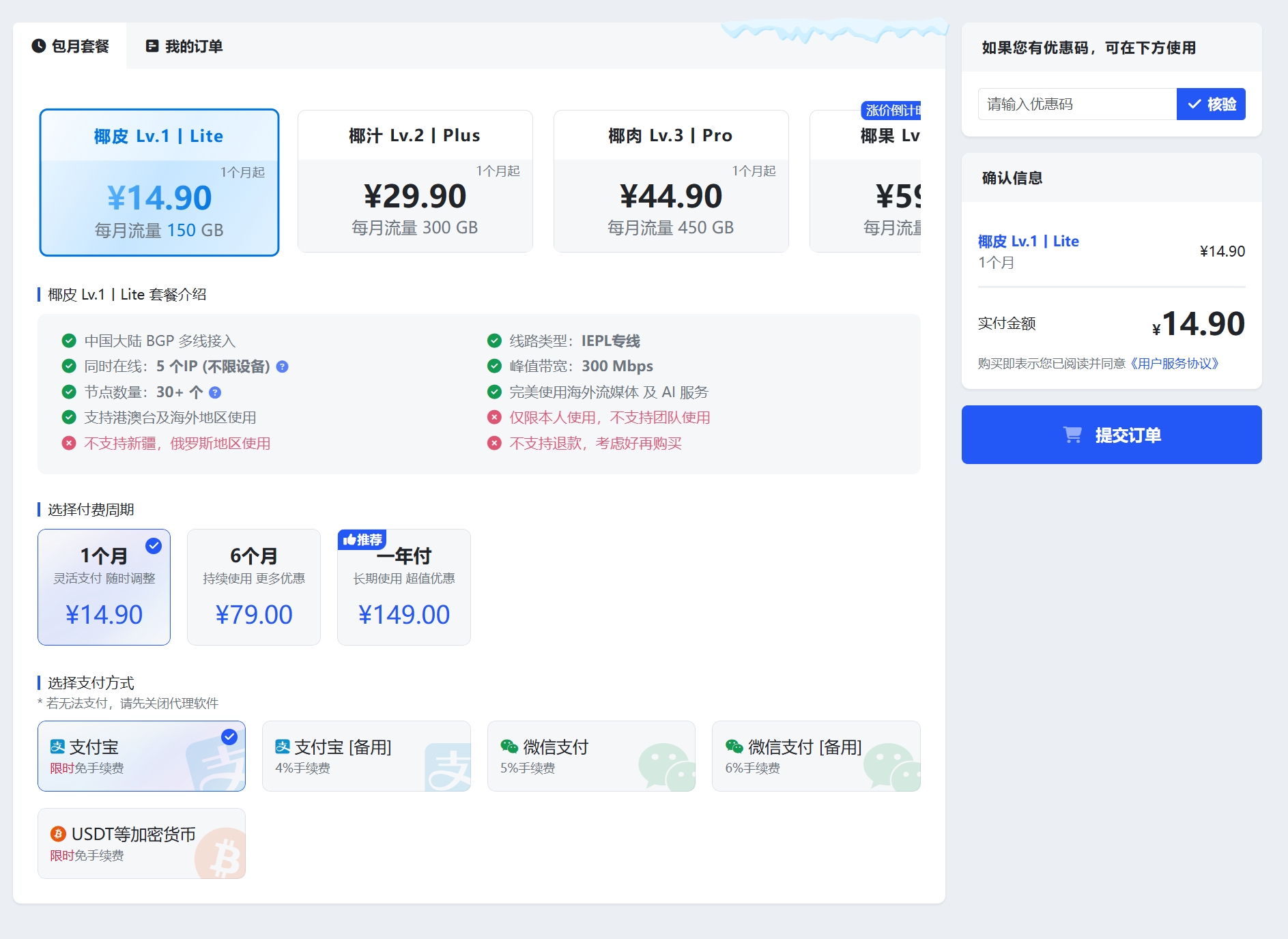Select the 6个月 billing period
The height and width of the screenshot is (939, 1288).
coord(253,587)
